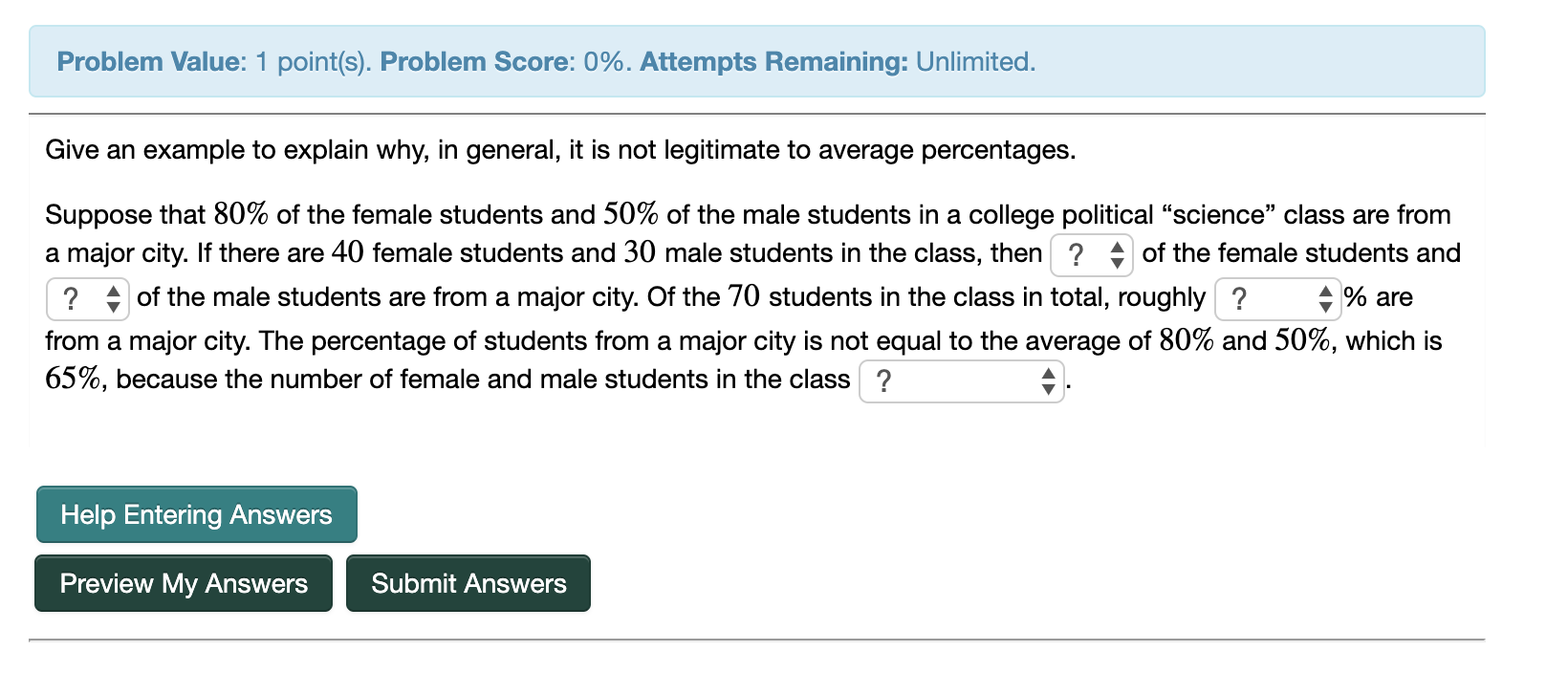1568x673 pixels.
Task: Select the question mark in the last dropdown
Action: coord(884,381)
